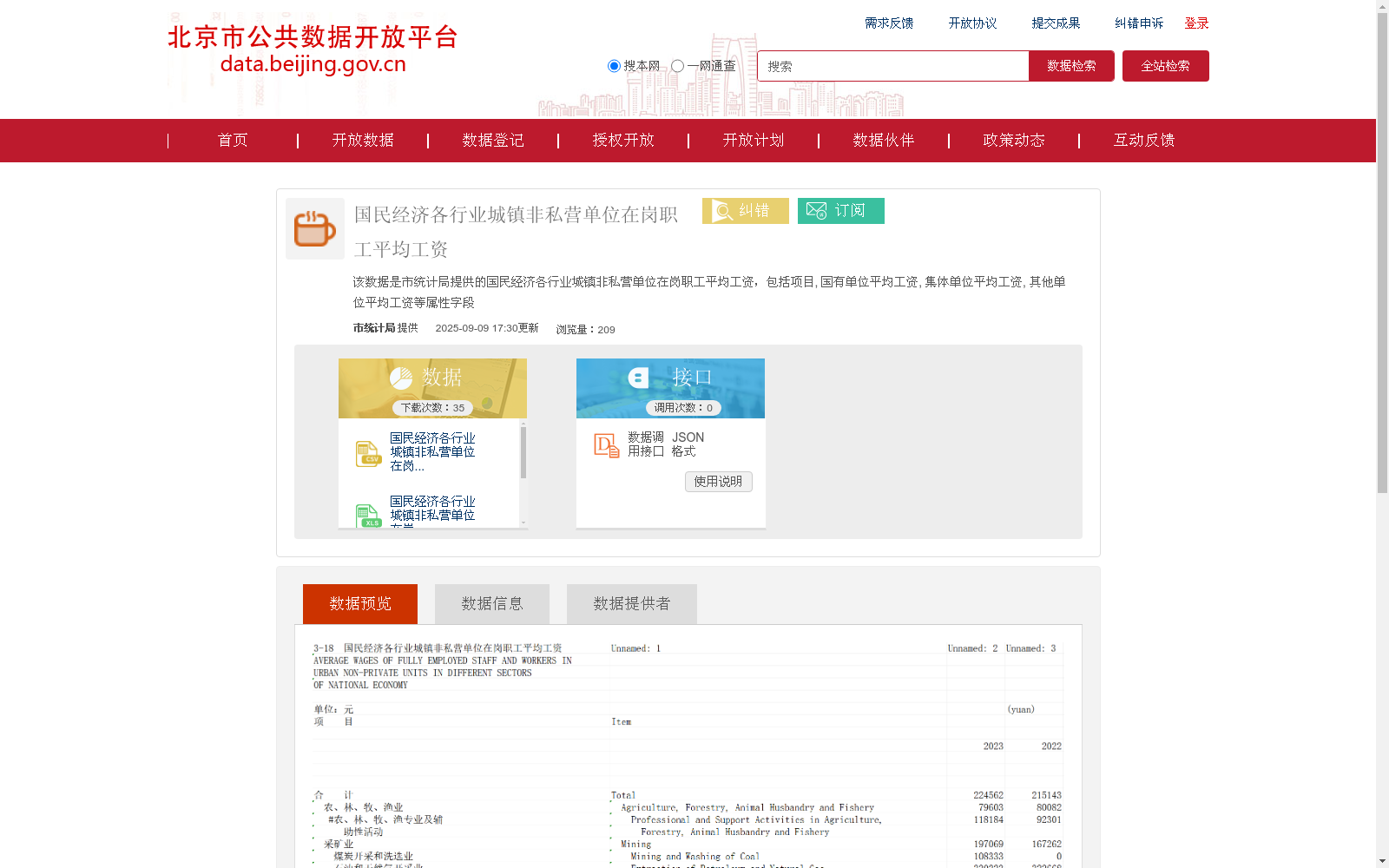Open the XLS file download icon
Image resolution: width=1389 pixels, height=868 pixels.
pyautogui.click(x=368, y=516)
